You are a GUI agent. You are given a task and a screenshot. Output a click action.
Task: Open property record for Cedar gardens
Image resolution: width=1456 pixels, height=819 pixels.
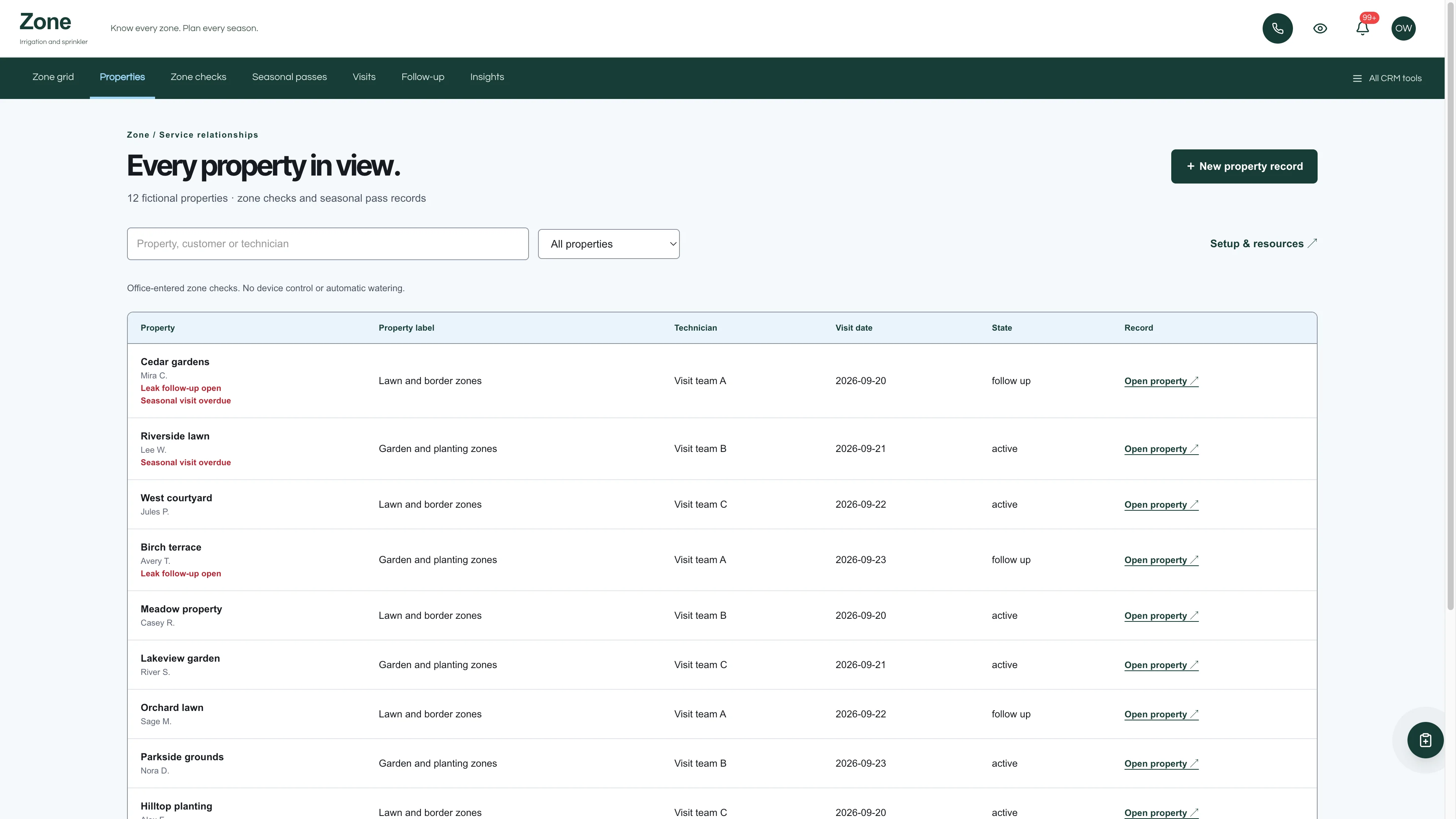(x=1161, y=381)
